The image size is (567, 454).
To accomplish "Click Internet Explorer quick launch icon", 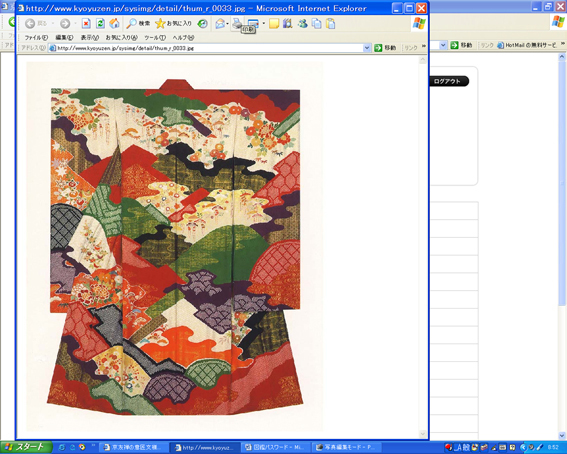I will 72,447.
